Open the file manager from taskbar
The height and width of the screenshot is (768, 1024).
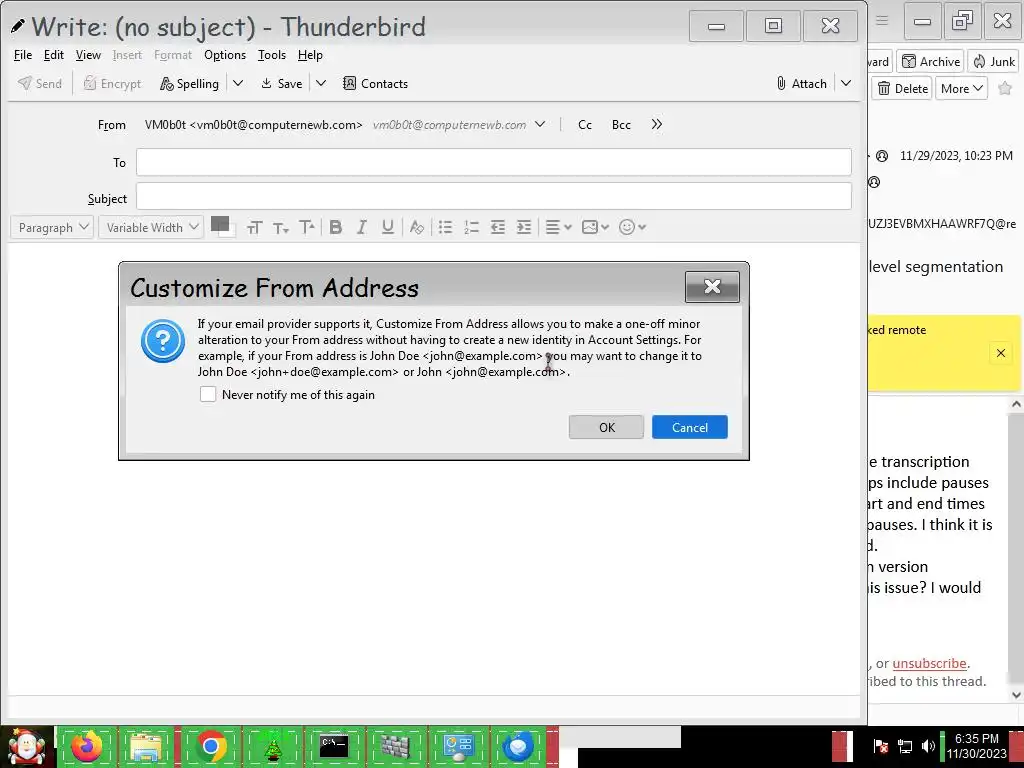146,746
